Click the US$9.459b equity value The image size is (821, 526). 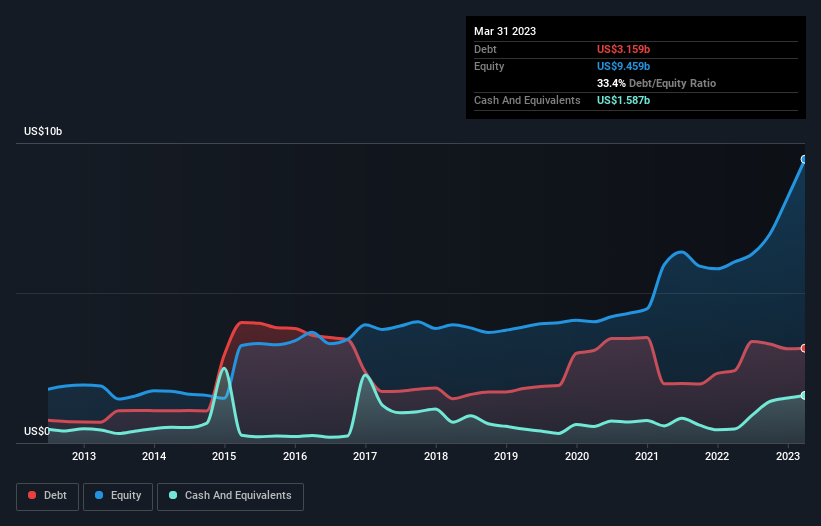(x=623, y=66)
